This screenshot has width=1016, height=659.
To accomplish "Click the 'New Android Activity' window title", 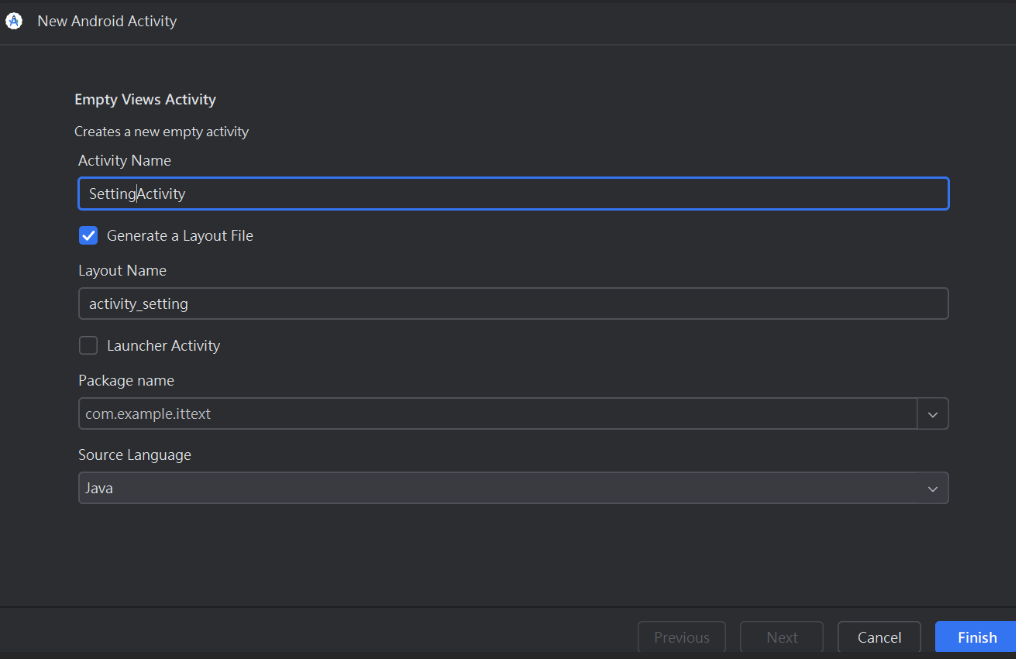I will click(107, 21).
